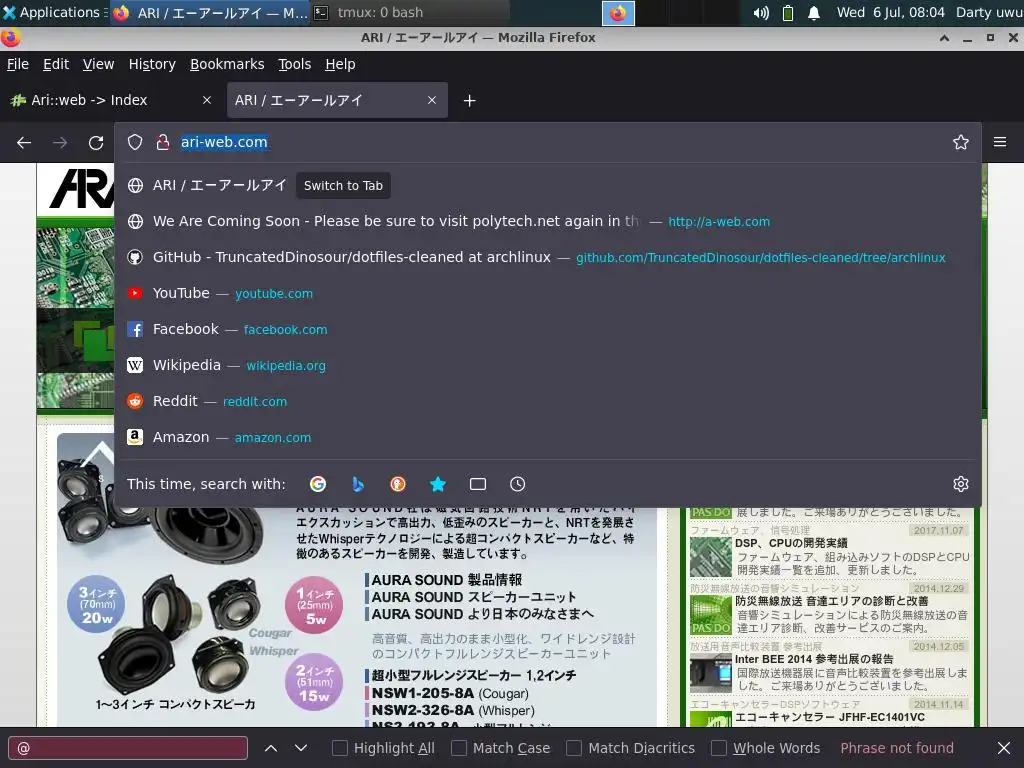This screenshot has height=768, width=1024.
Task: Open a new tab with plus
Action: [x=469, y=101]
